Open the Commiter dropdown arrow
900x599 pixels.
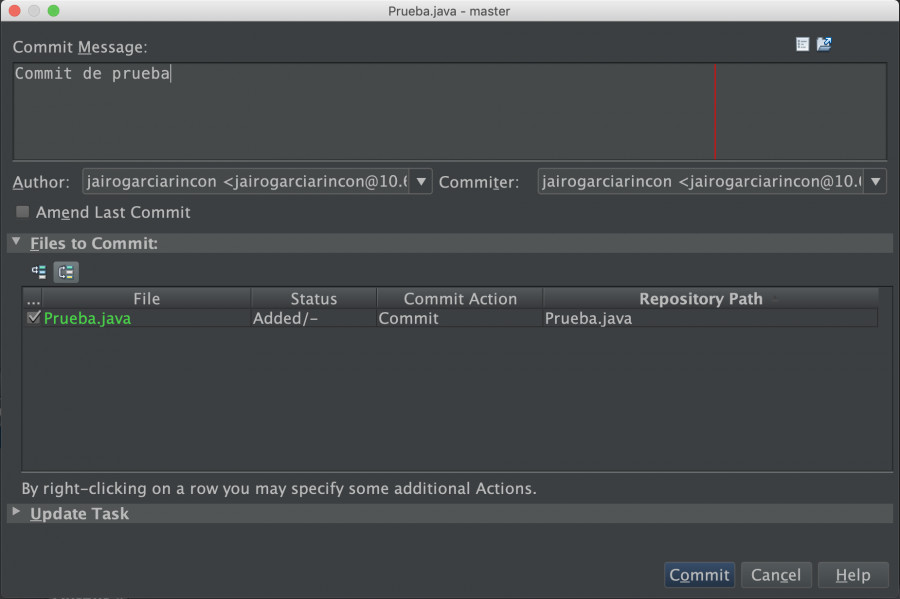pos(875,181)
